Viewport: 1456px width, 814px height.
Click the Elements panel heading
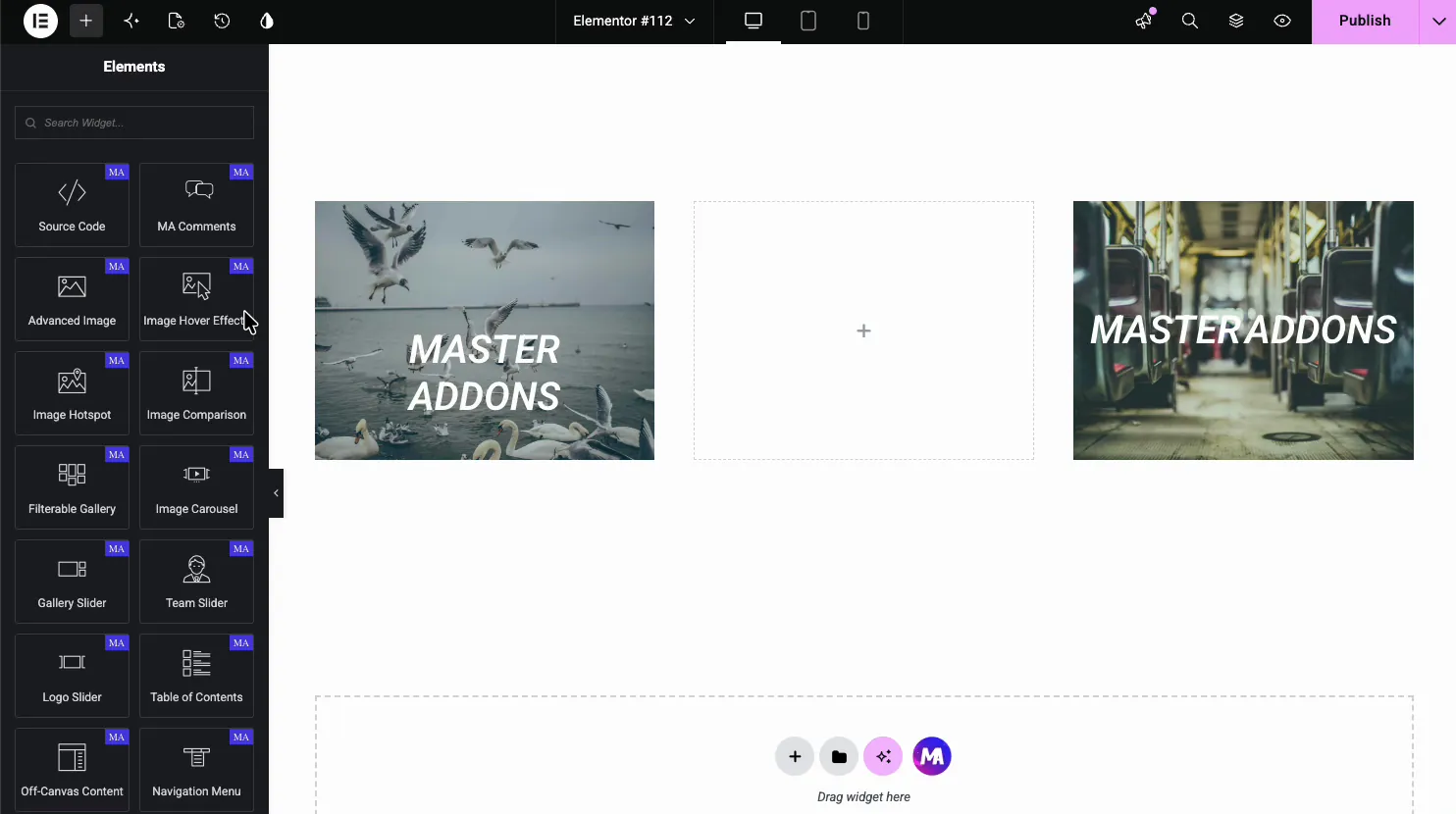pos(134,67)
